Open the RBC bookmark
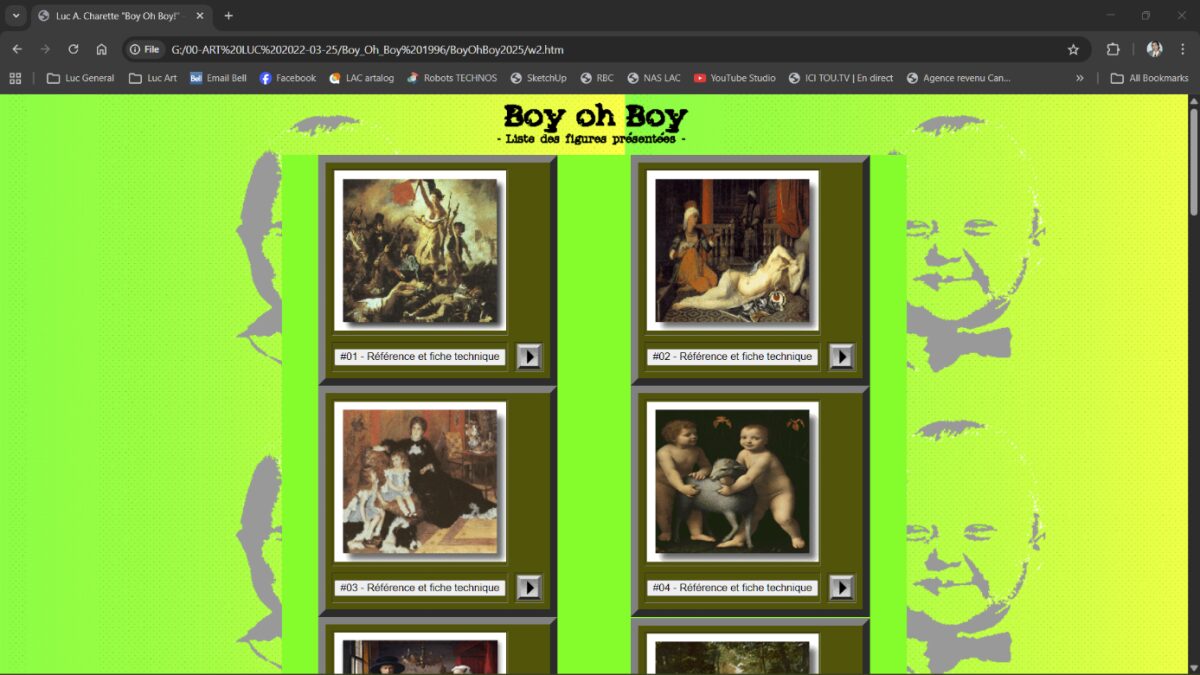This screenshot has width=1200, height=675. pos(597,78)
